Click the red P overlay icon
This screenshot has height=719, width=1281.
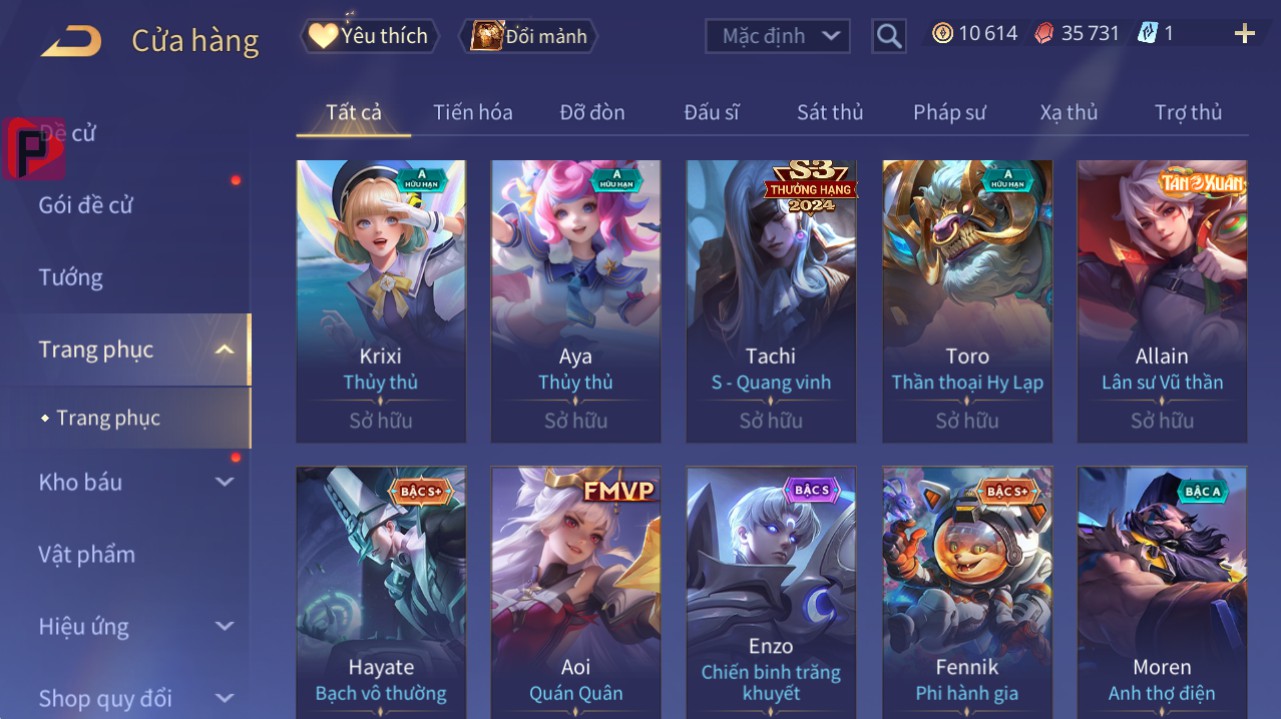[x=33, y=149]
